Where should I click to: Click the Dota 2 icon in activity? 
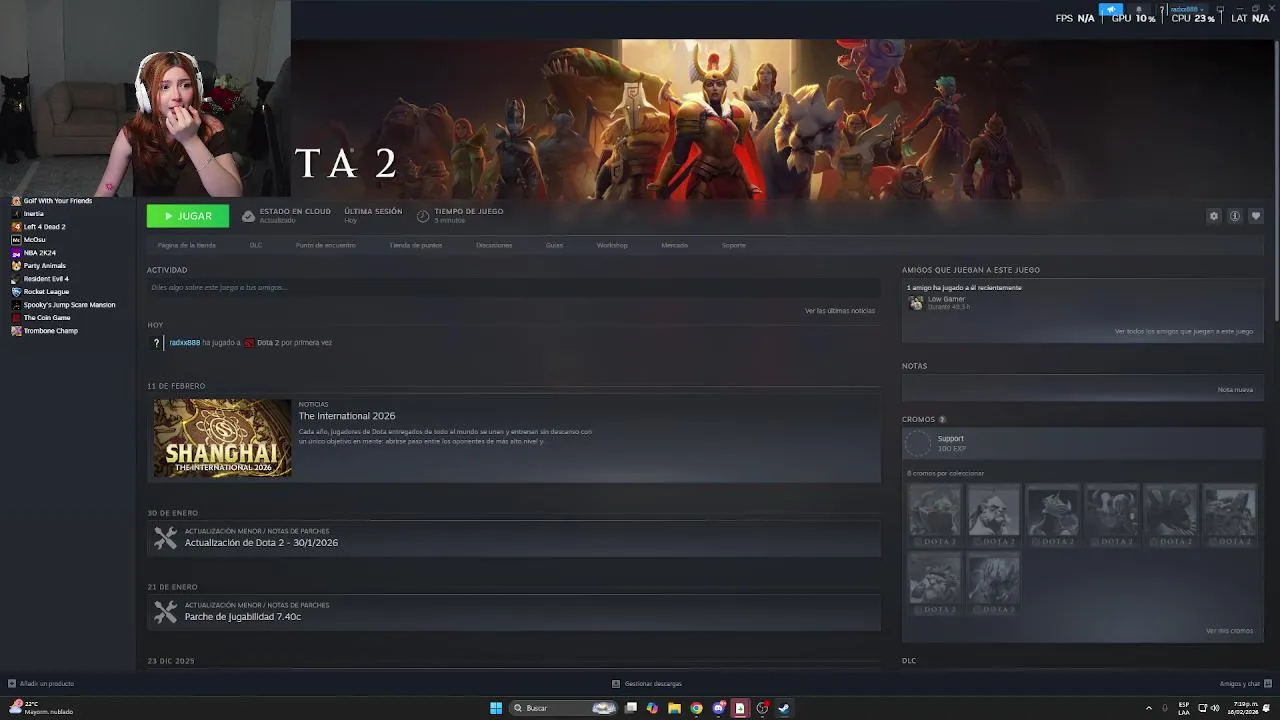point(250,343)
